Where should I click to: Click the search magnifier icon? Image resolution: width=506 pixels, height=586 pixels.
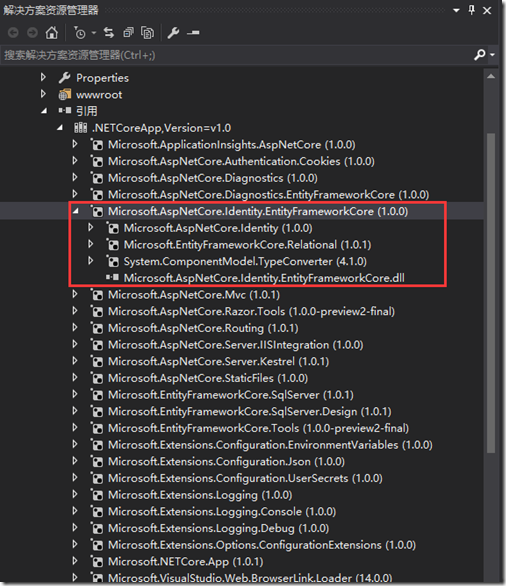[x=479, y=55]
